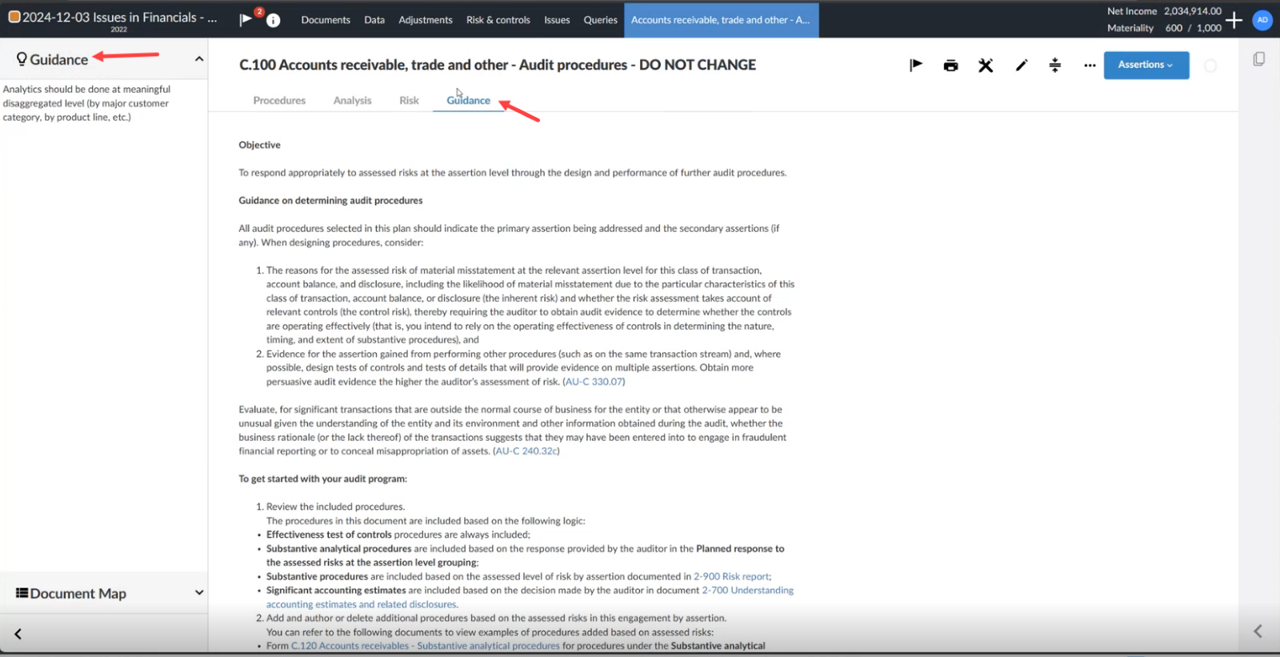
Task: Click the engagement info icon
Action: (x=273, y=20)
